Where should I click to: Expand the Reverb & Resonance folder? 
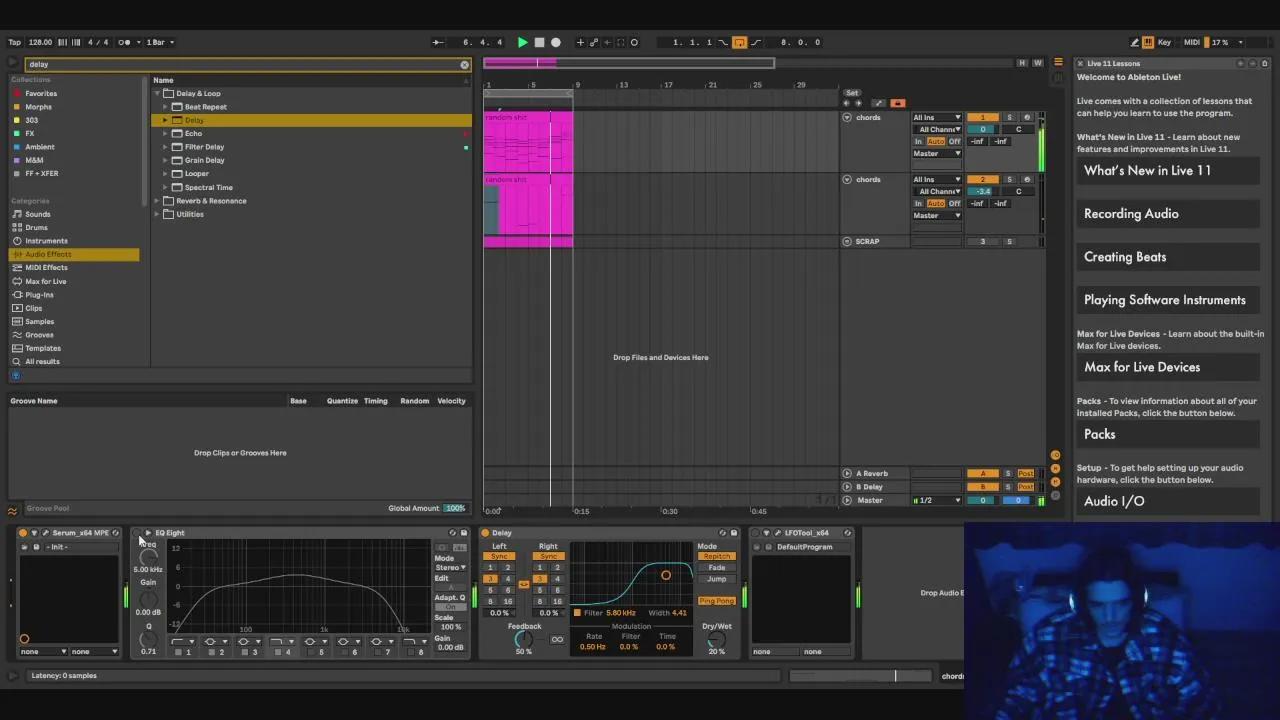click(157, 201)
